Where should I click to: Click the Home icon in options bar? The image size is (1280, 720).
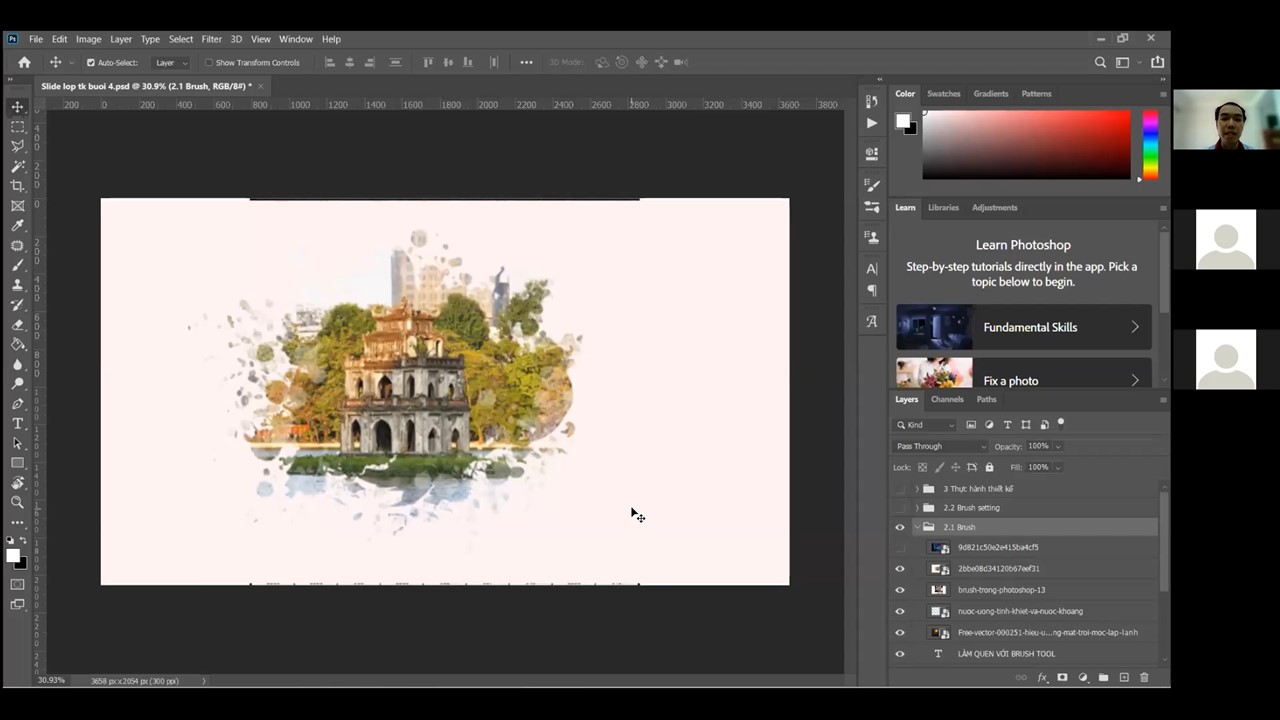click(25, 62)
